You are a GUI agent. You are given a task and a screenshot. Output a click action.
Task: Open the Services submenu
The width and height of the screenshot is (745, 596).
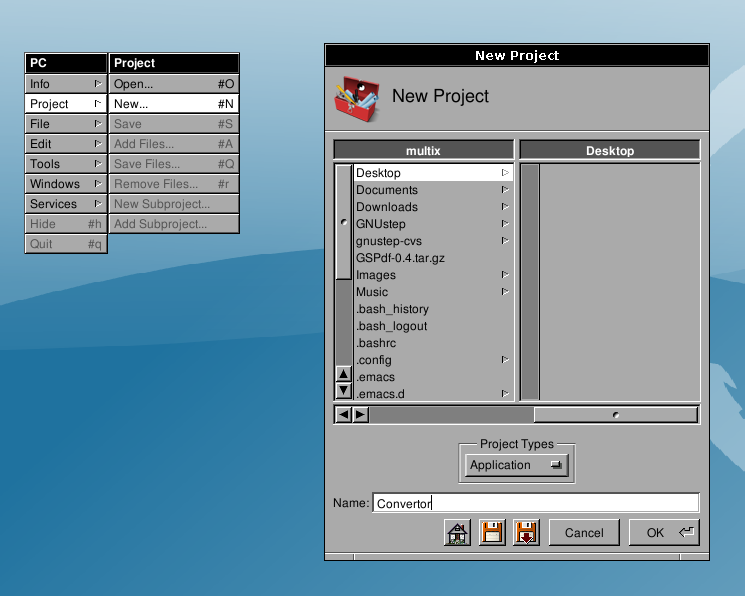(x=66, y=203)
